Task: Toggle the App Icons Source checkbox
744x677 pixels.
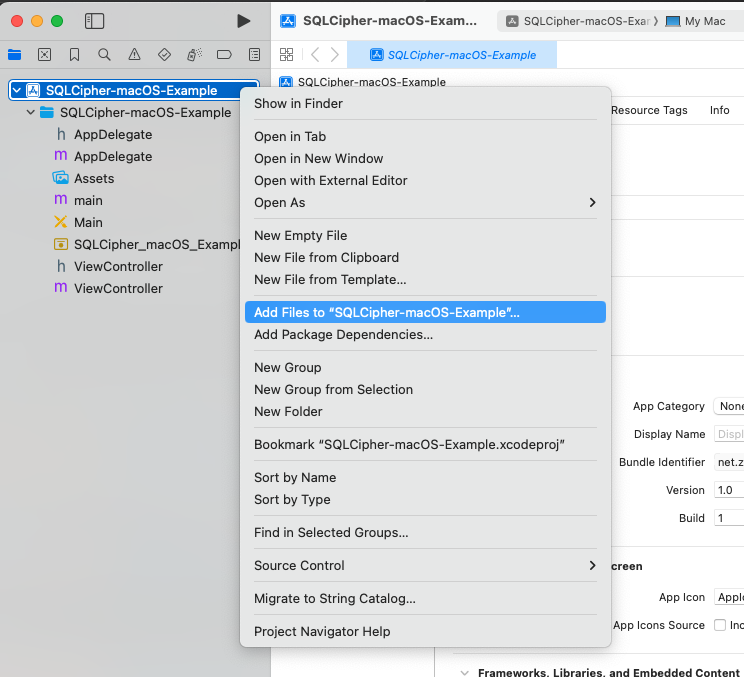Action: click(720, 625)
